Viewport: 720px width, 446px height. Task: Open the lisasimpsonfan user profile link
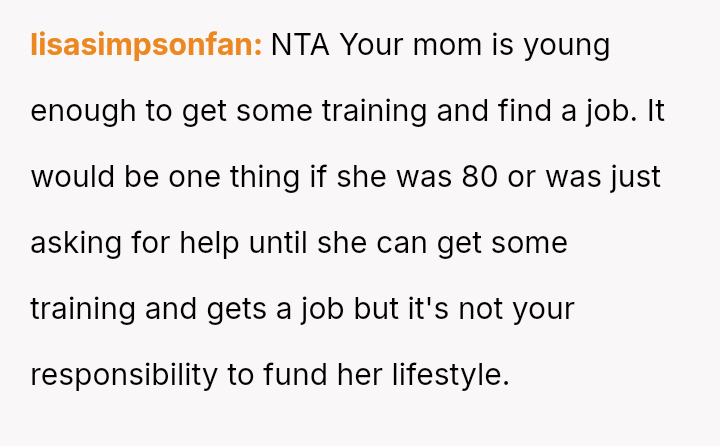pyautogui.click(x=146, y=45)
